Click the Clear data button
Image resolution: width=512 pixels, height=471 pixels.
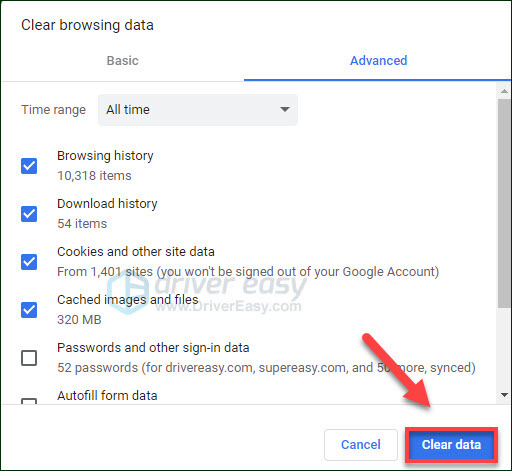[x=451, y=445]
